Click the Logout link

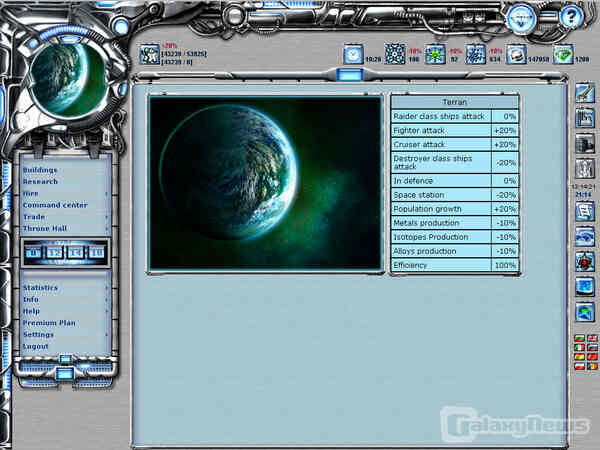tap(35, 347)
